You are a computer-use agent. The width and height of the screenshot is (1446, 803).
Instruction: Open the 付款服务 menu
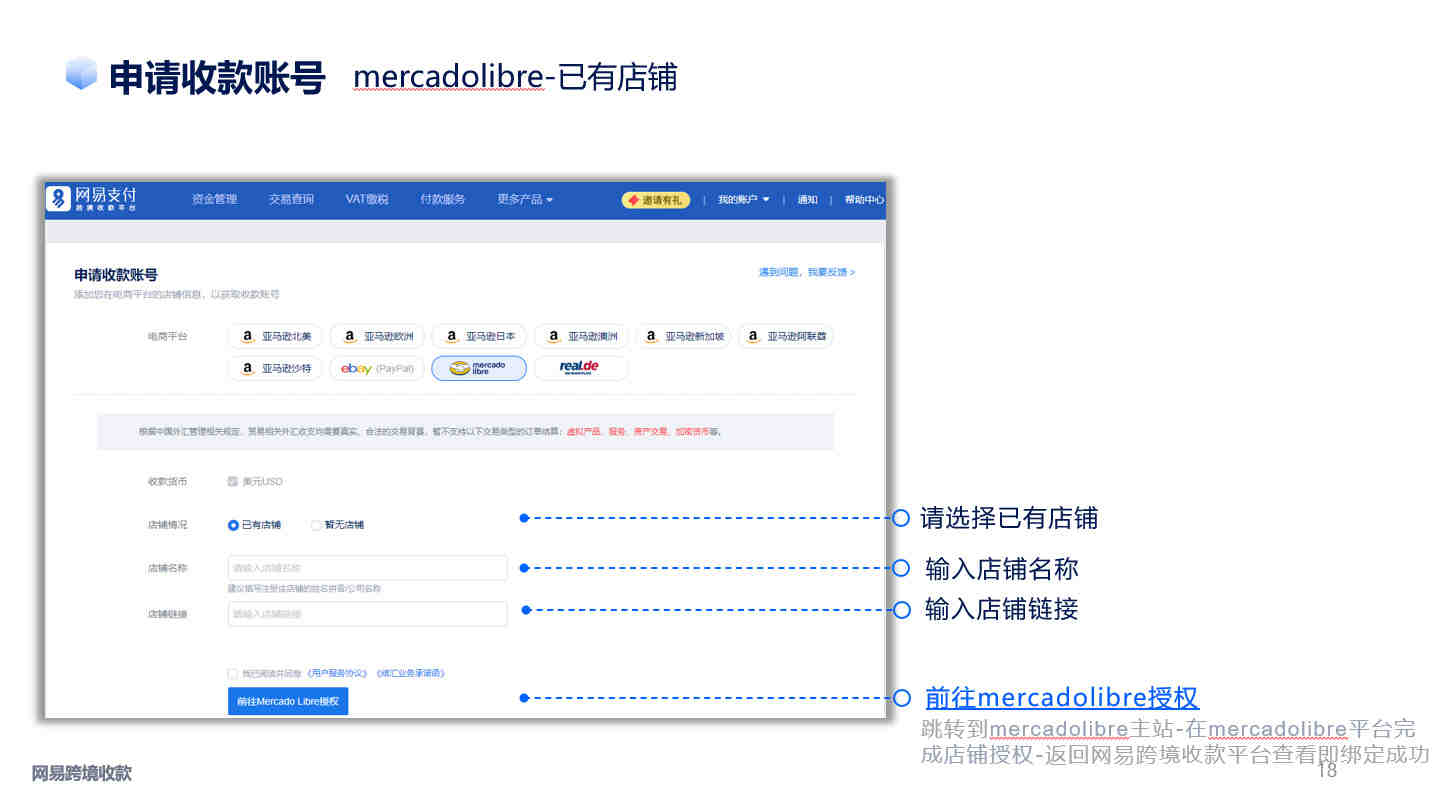(x=442, y=200)
